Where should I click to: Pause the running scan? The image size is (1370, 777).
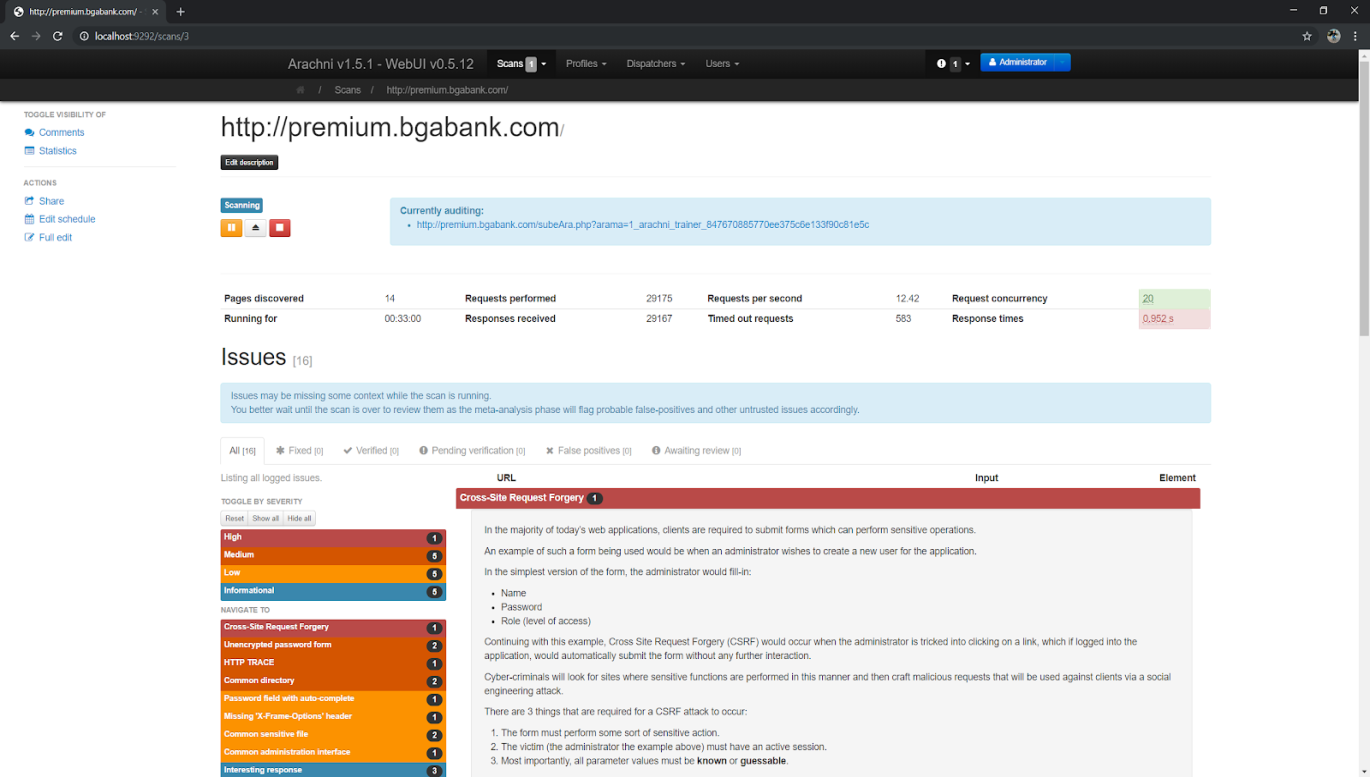click(231, 228)
